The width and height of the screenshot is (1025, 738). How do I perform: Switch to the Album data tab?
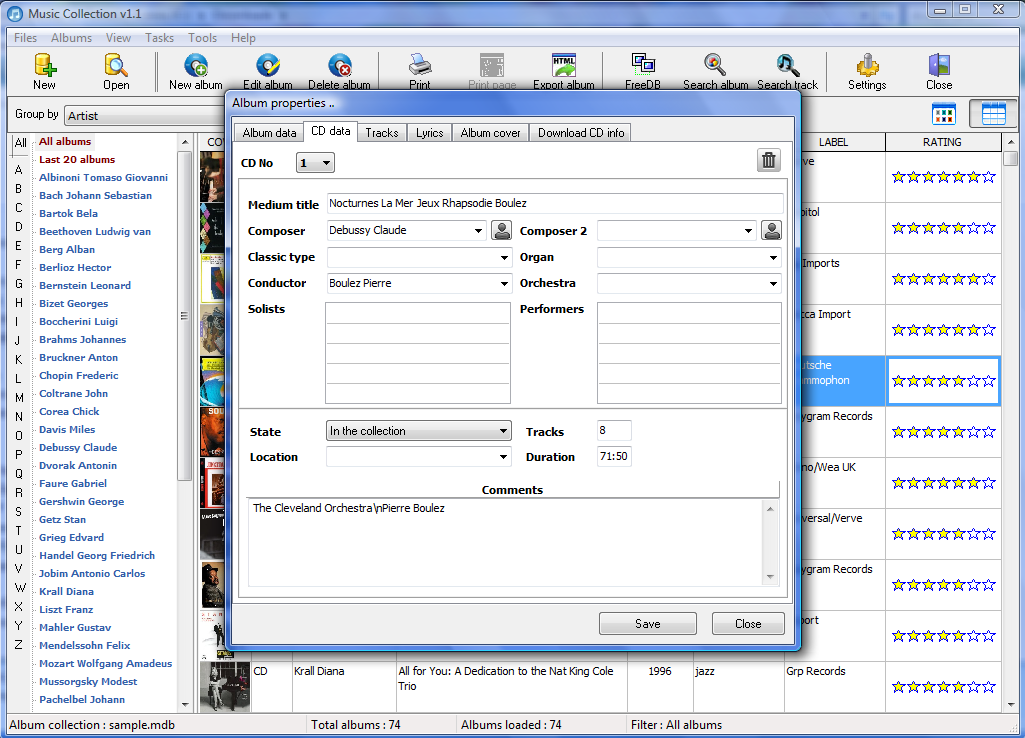[x=269, y=133]
